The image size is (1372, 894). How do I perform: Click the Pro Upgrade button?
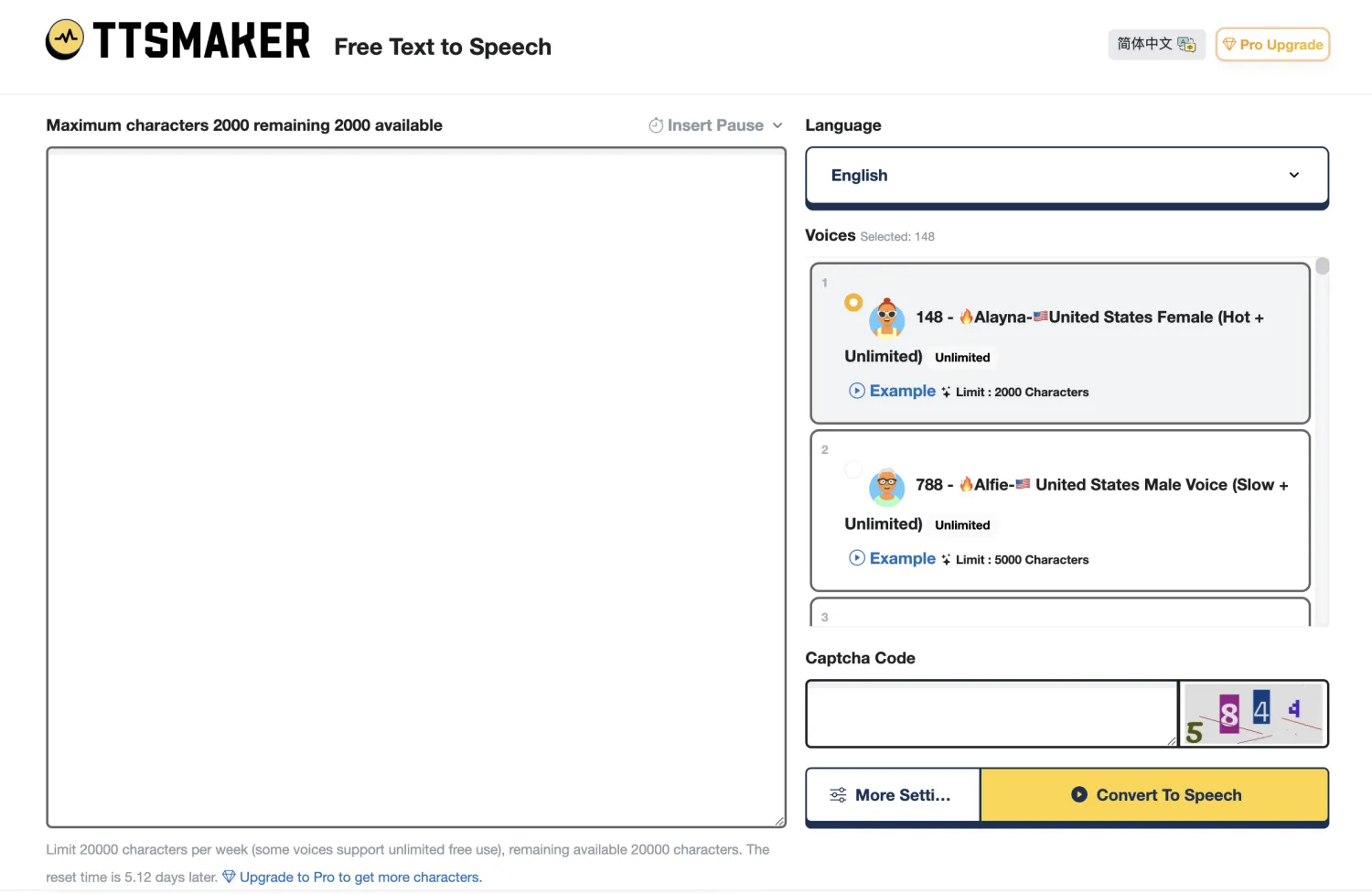coord(1272,44)
